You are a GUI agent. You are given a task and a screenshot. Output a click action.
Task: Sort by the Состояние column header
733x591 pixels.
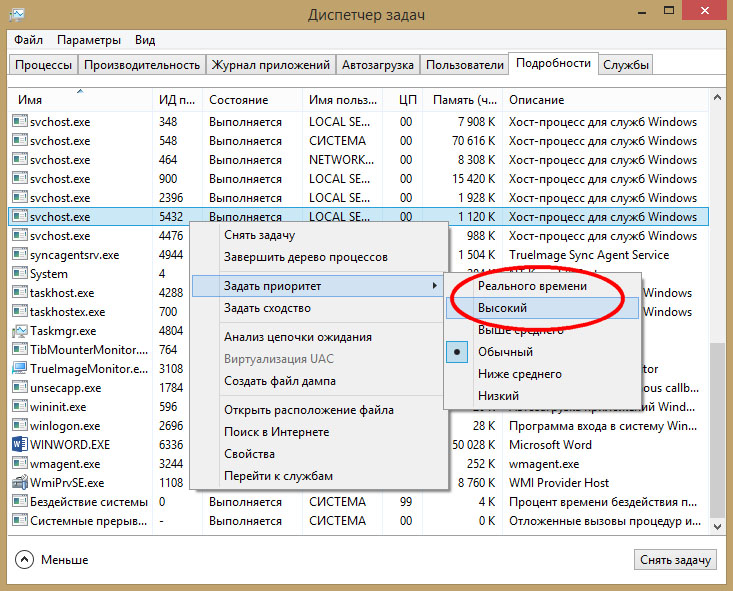252,100
